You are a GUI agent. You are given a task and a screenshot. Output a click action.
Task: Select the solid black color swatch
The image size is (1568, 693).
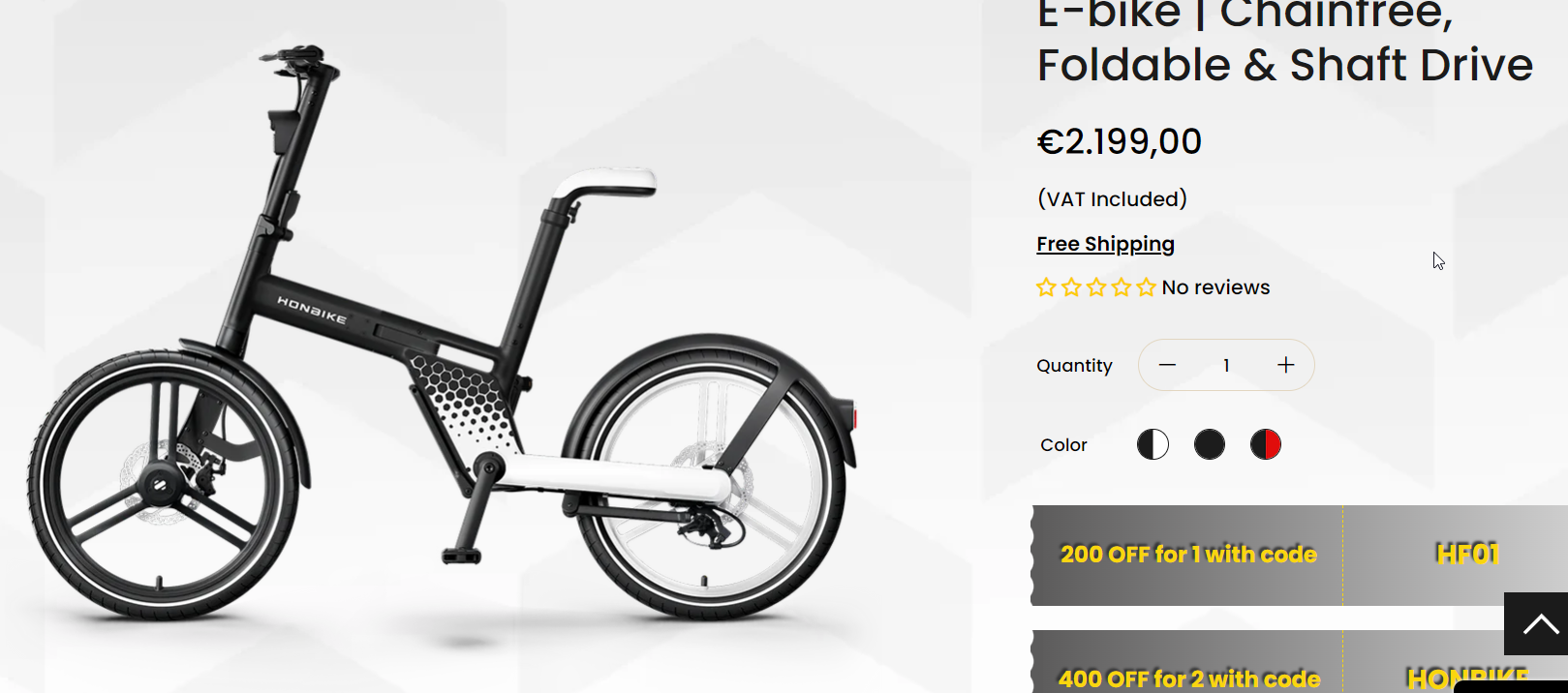pyautogui.click(x=1209, y=444)
